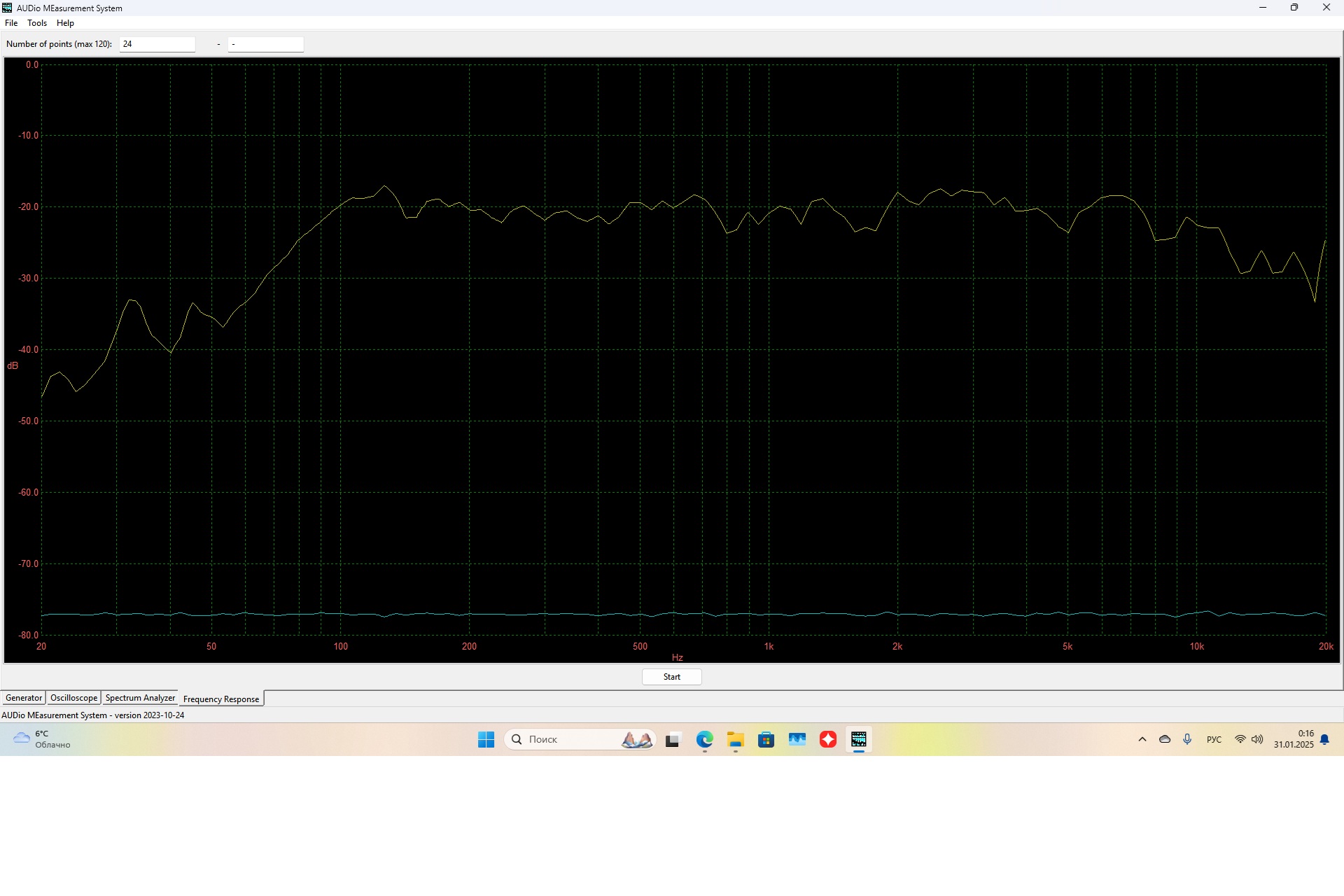Click the AUDio MEasurement System title icon
The image size is (1344, 896).
[7, 8]
